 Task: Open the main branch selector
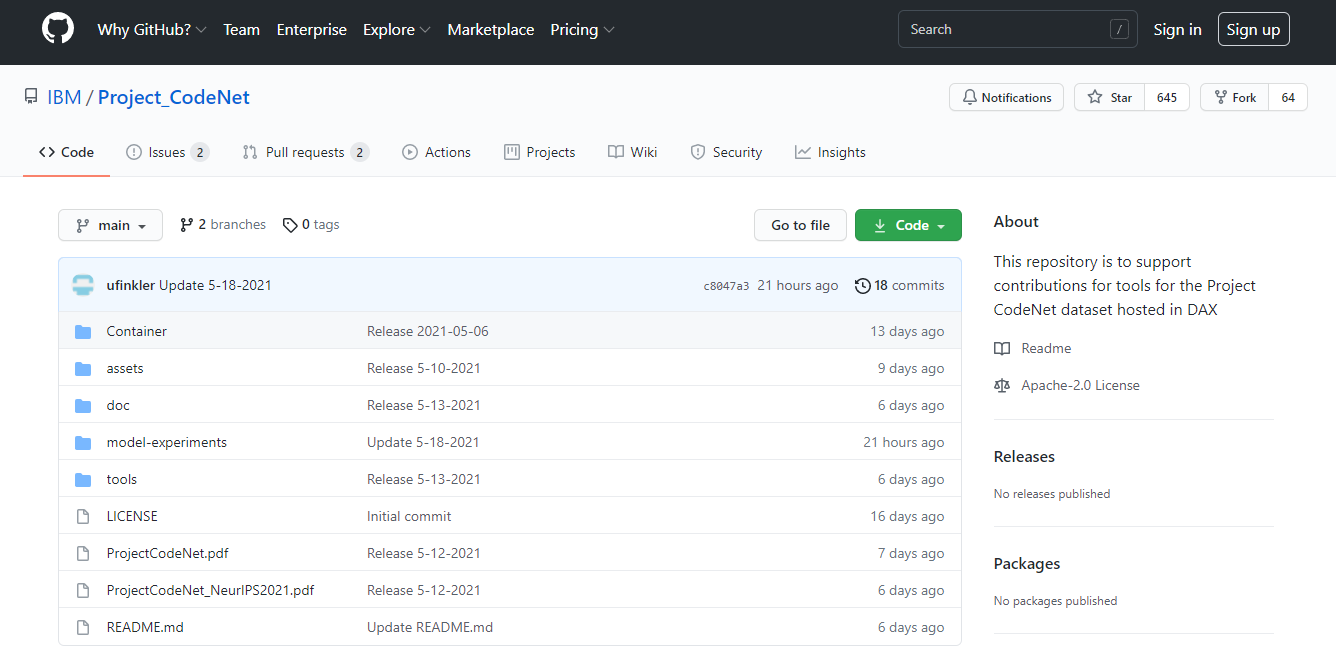(110, 224)
